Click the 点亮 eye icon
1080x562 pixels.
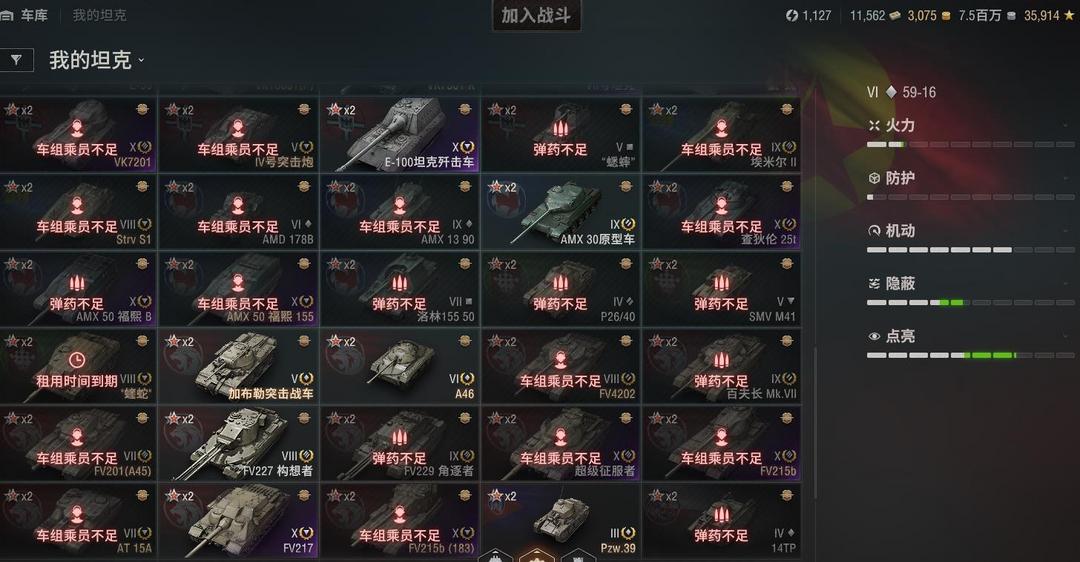874,336
